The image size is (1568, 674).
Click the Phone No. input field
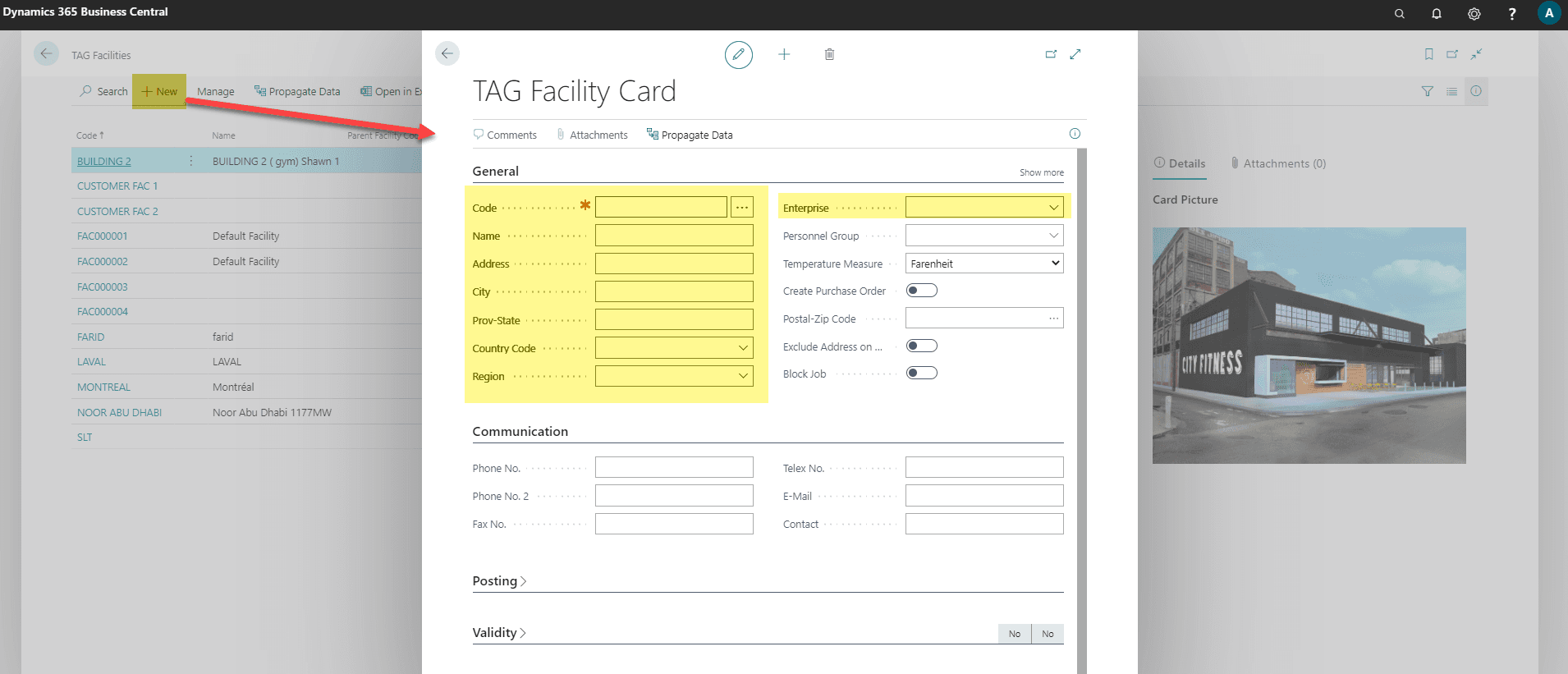674,468
